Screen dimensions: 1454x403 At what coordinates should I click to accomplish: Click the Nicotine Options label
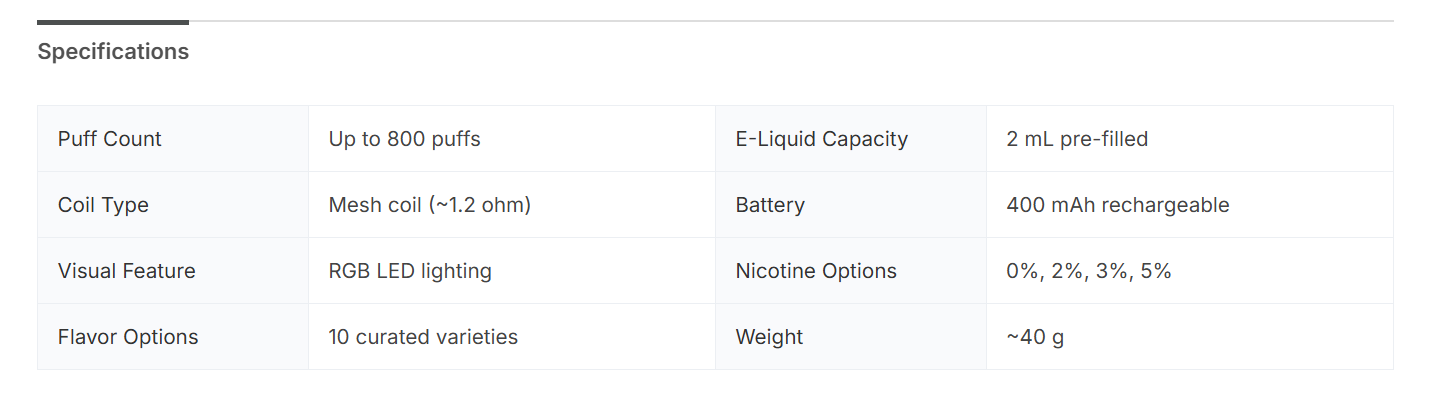click(816, 271)
